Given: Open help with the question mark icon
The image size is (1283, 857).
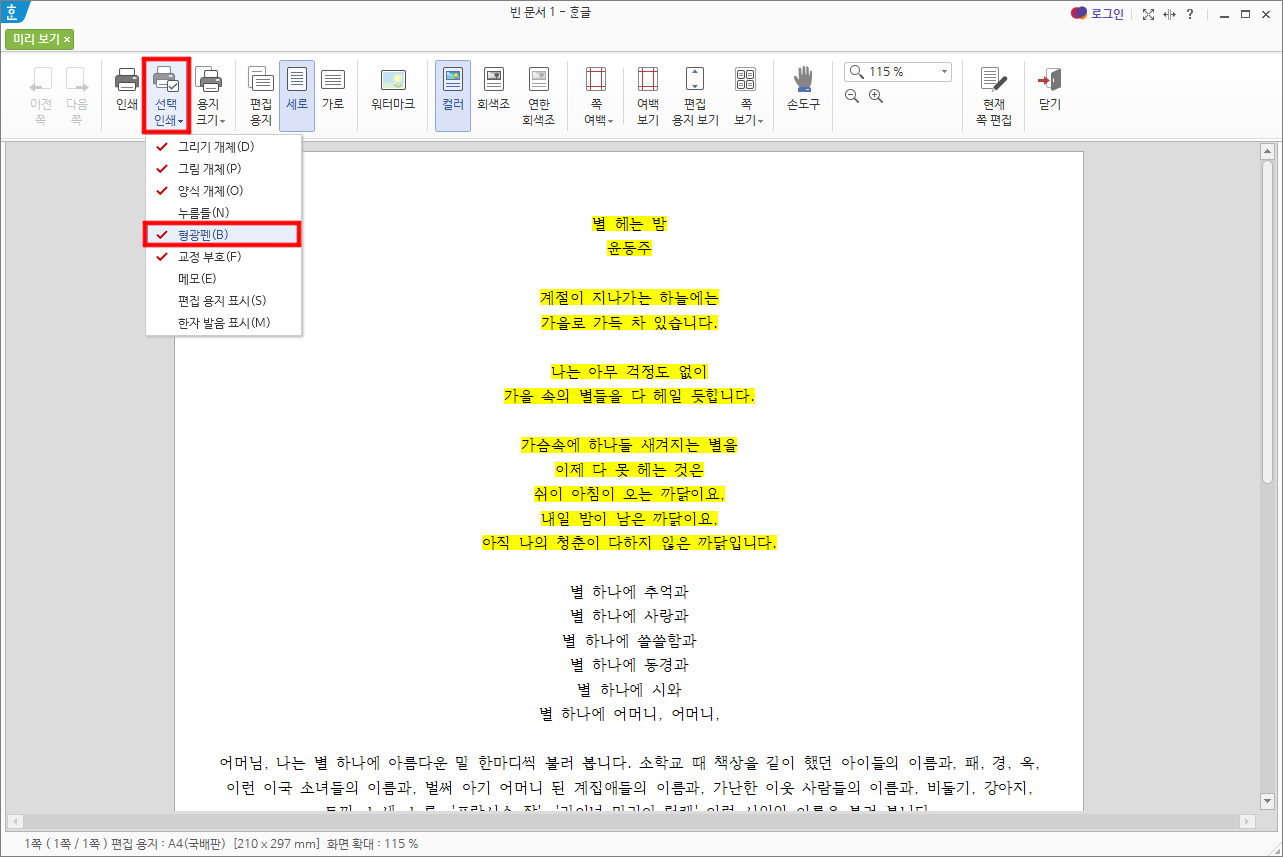Looking at the screenshot, I should pyautogui.click(x=1189, y=14).
